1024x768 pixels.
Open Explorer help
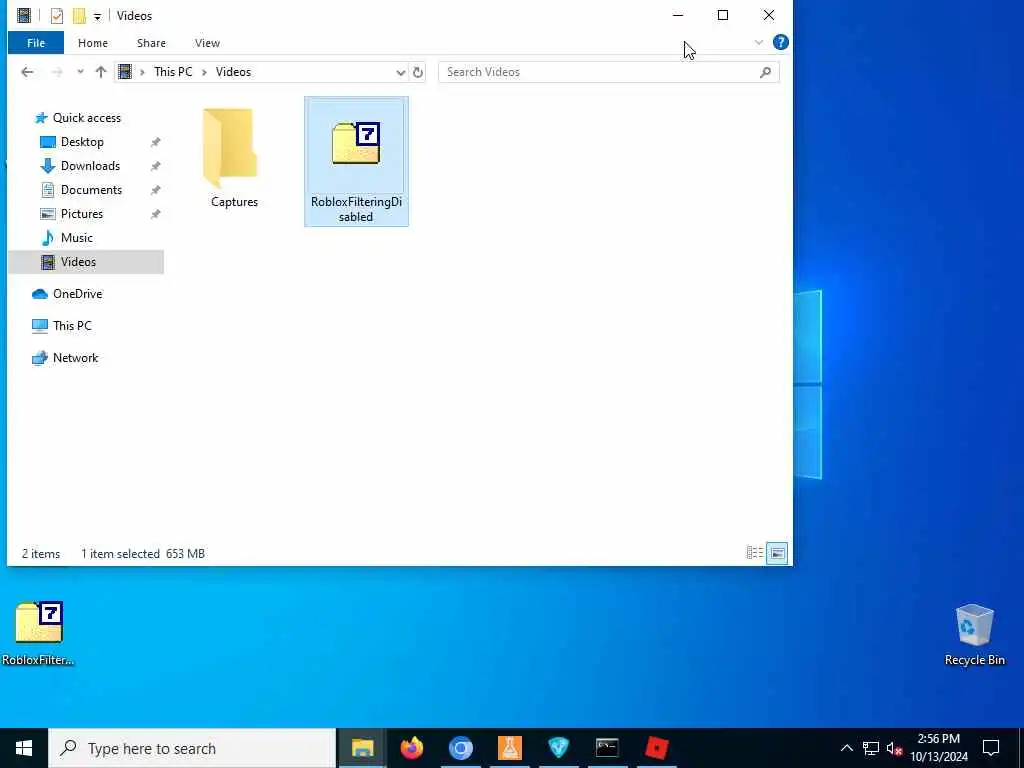click(x=780, y=42)
